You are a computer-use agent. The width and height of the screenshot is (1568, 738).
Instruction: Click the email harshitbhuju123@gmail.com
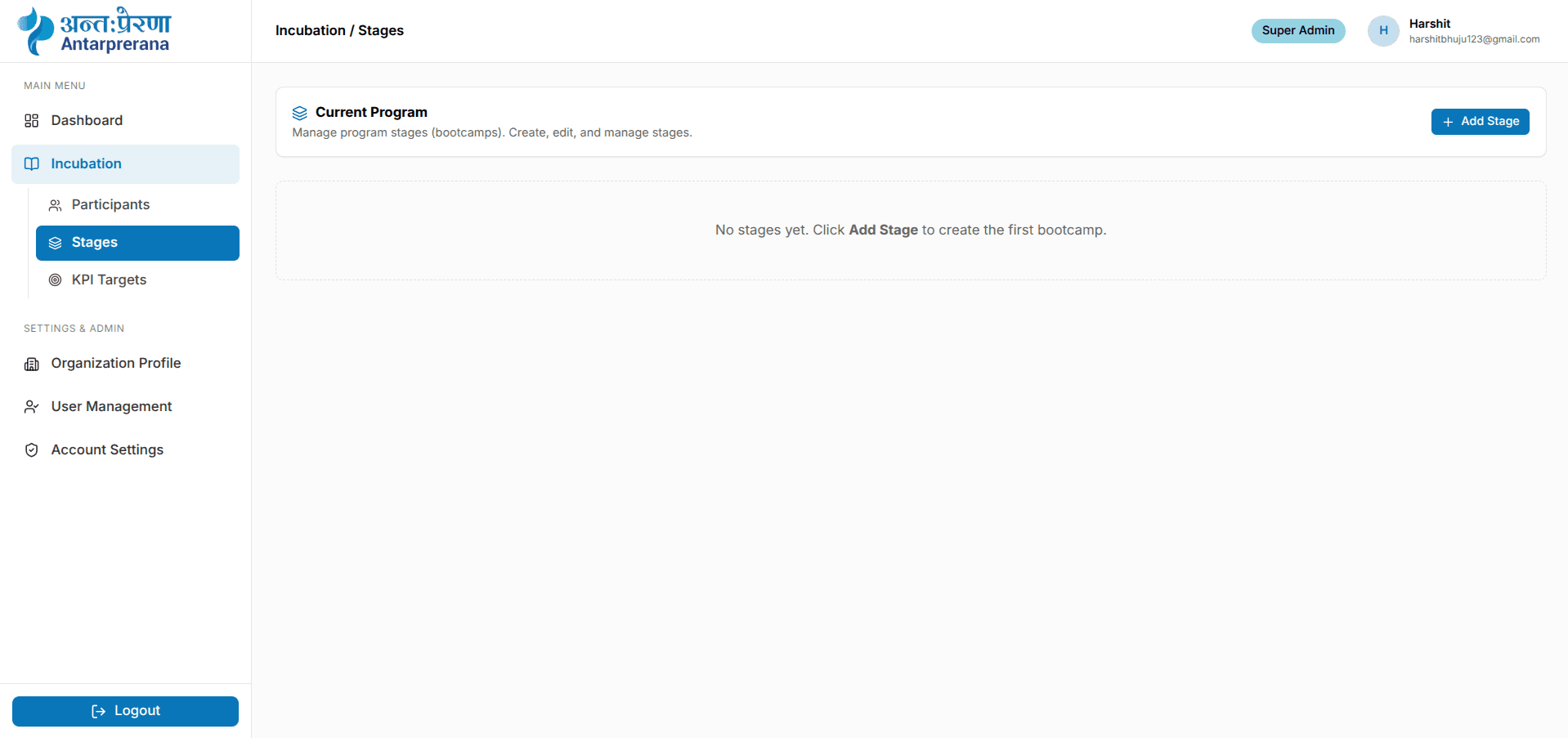(x=1474, y=39)
